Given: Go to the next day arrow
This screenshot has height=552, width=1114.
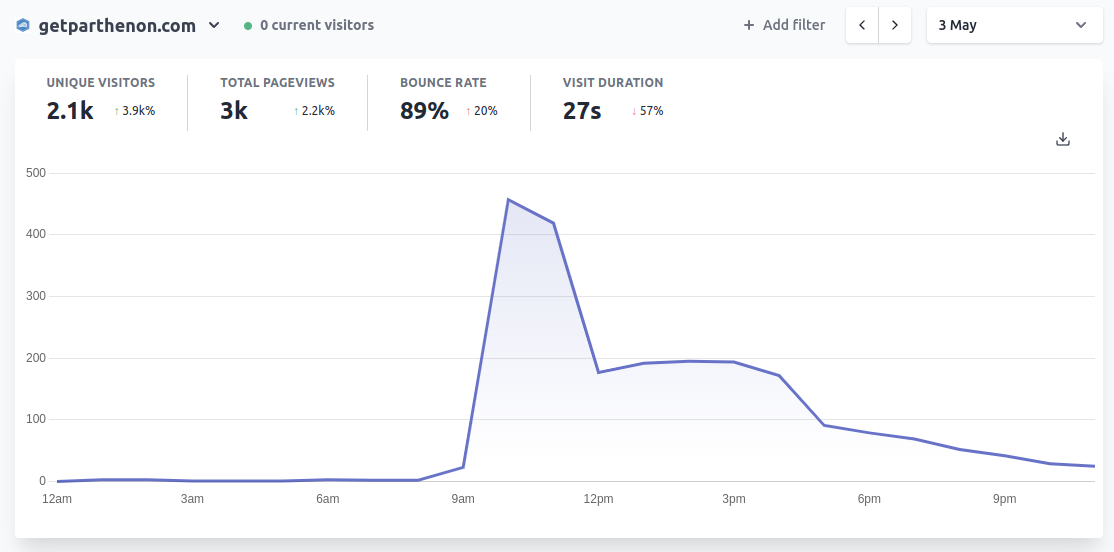Looking at the screenshot, I should pyautogui.click(x=895, y=26).
